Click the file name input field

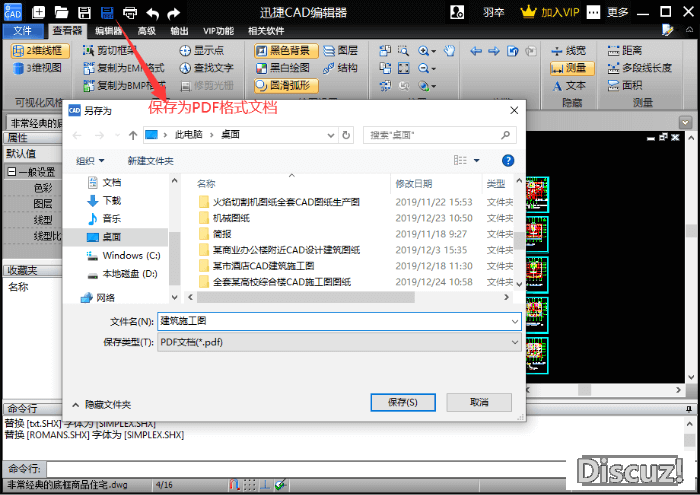point(338,321)
